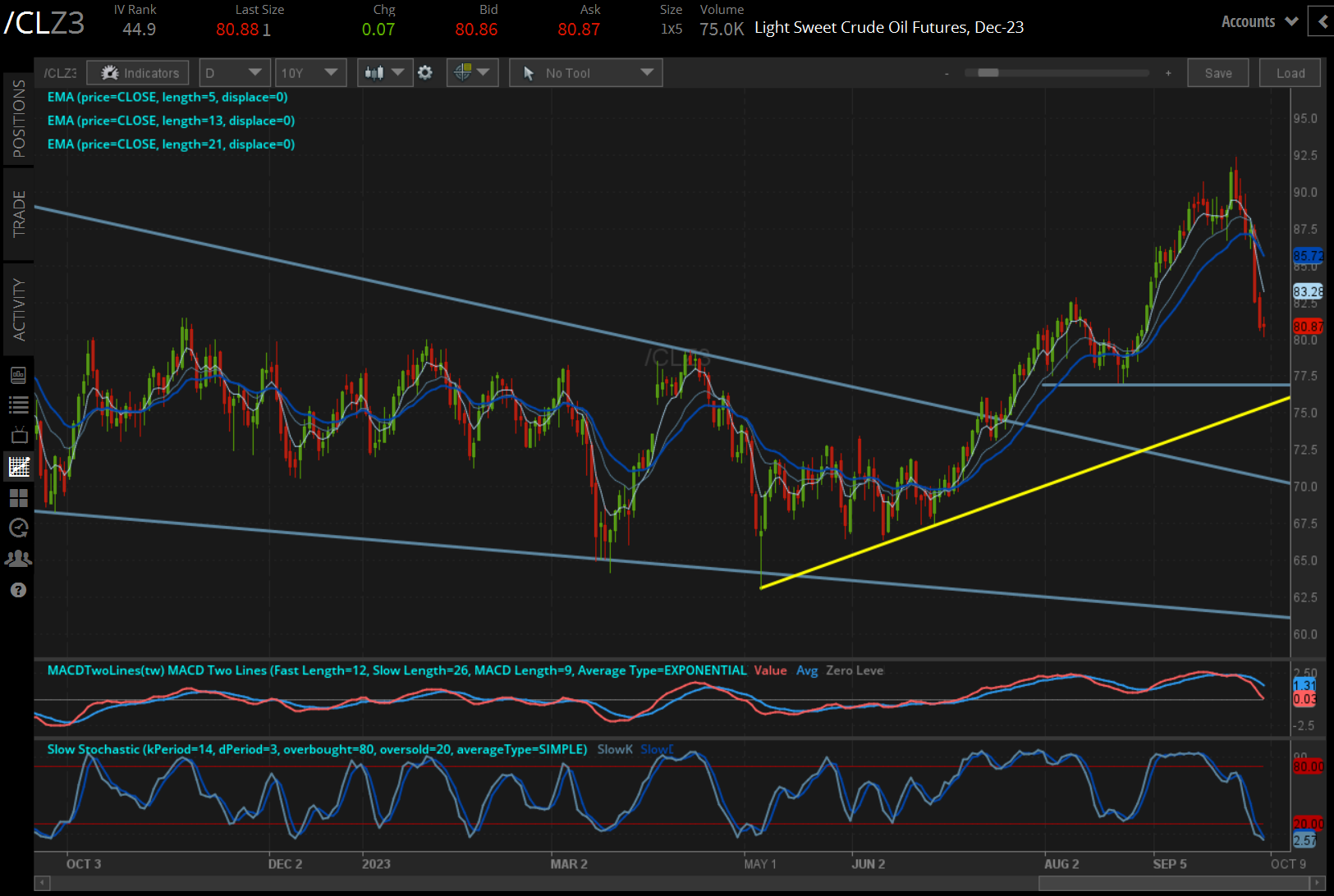
Task: Open chart settings gear icon
Action: click(425, 73)
